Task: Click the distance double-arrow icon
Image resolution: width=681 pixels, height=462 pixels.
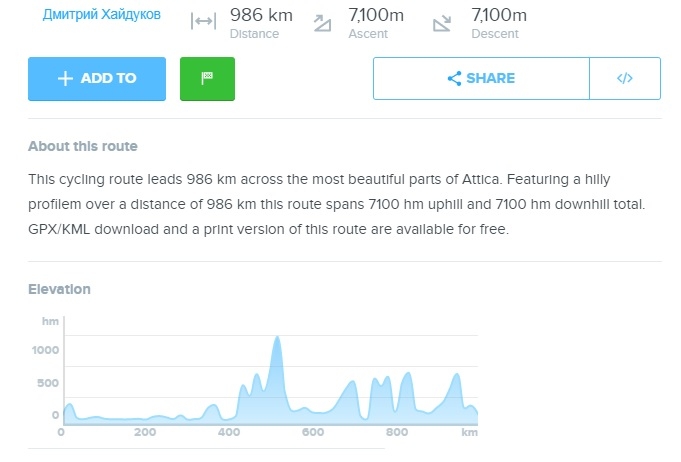Action: (203, 23)
